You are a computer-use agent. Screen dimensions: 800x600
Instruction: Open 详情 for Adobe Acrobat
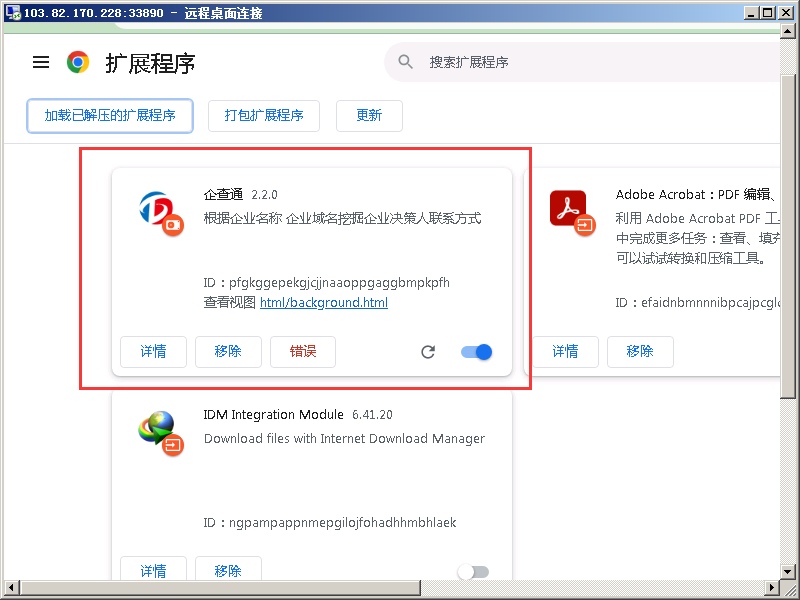click(x=565, y=352)
